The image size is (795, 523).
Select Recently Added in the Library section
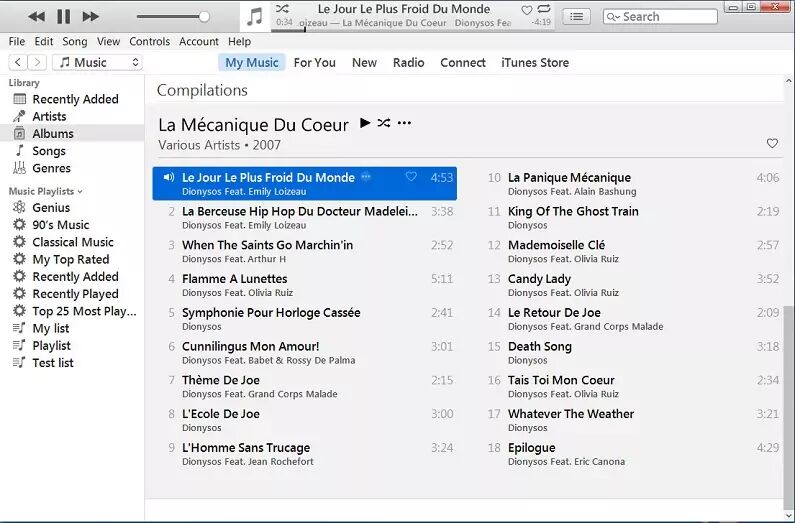pos(72,99)
